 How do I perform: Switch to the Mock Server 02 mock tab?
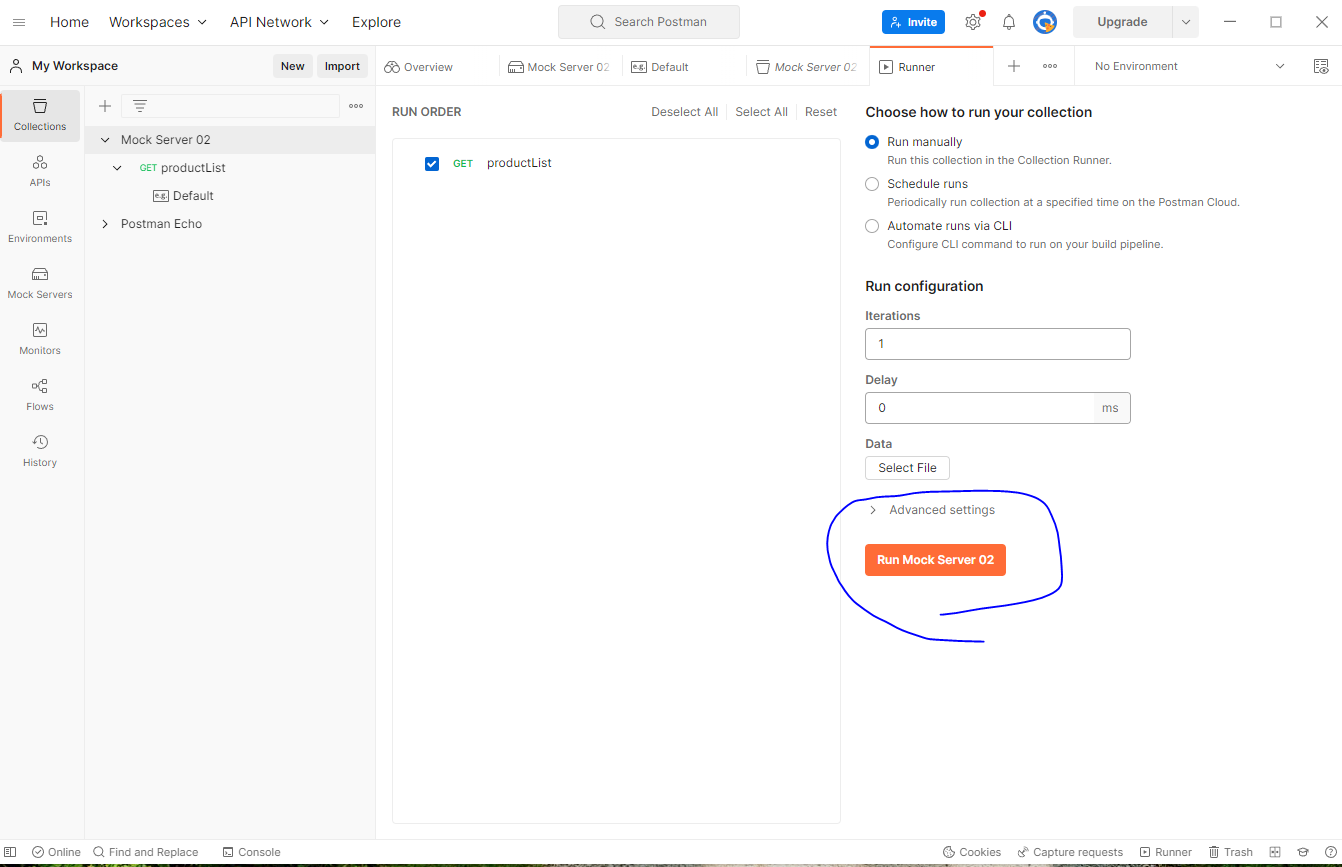(x=560, y=67)
